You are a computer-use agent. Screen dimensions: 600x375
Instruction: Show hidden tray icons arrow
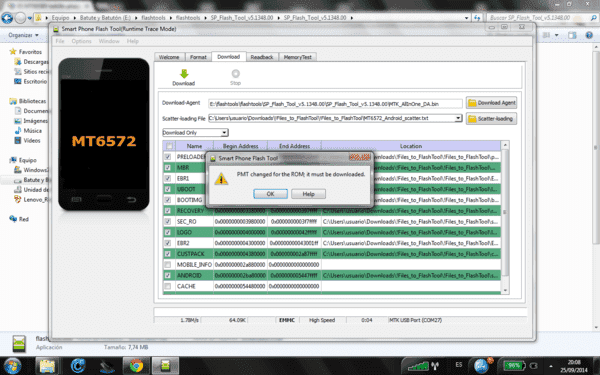click(x=551, y=366)
